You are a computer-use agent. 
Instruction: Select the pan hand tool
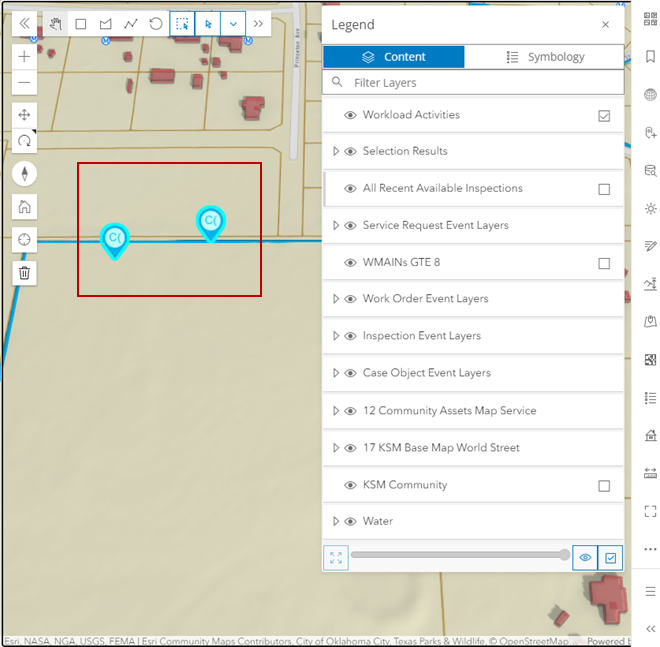tap(56, 24)
